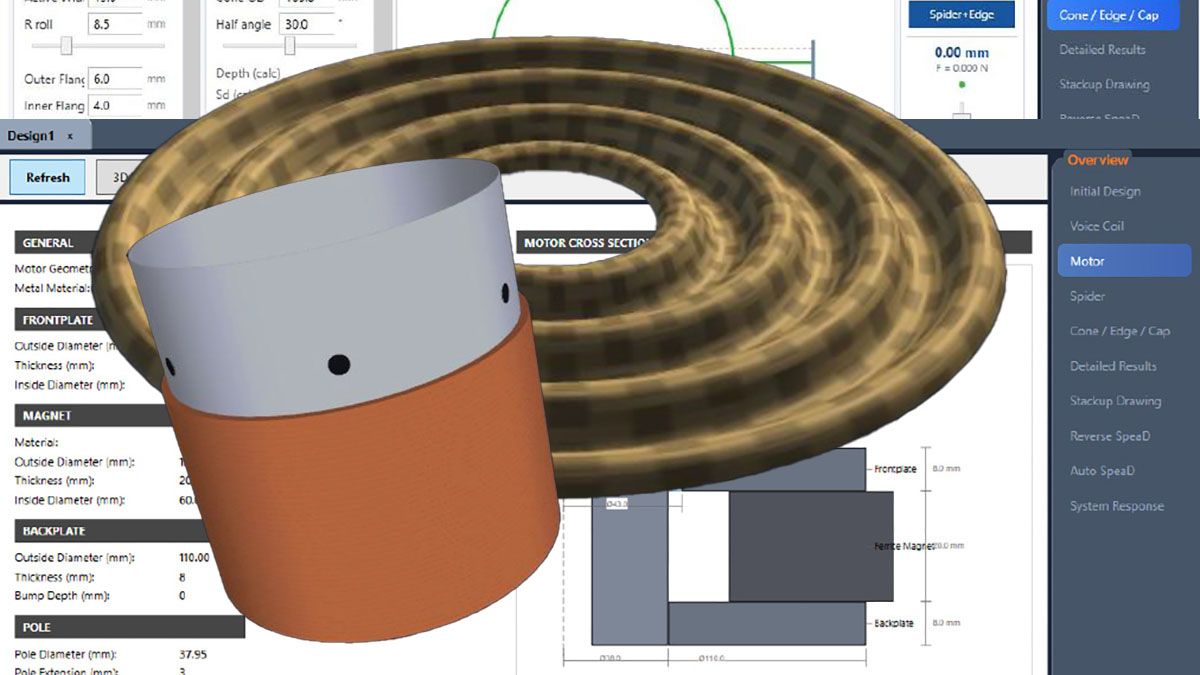Viewport: 1200px width, 675px height.
Task: Open Reverse SpeaD in the Design1 sidebar
Action: coord(1110,436)
